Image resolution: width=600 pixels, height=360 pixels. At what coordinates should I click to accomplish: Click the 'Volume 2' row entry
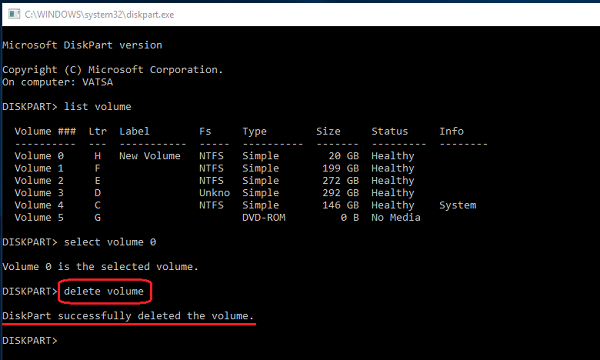(39, 181)
